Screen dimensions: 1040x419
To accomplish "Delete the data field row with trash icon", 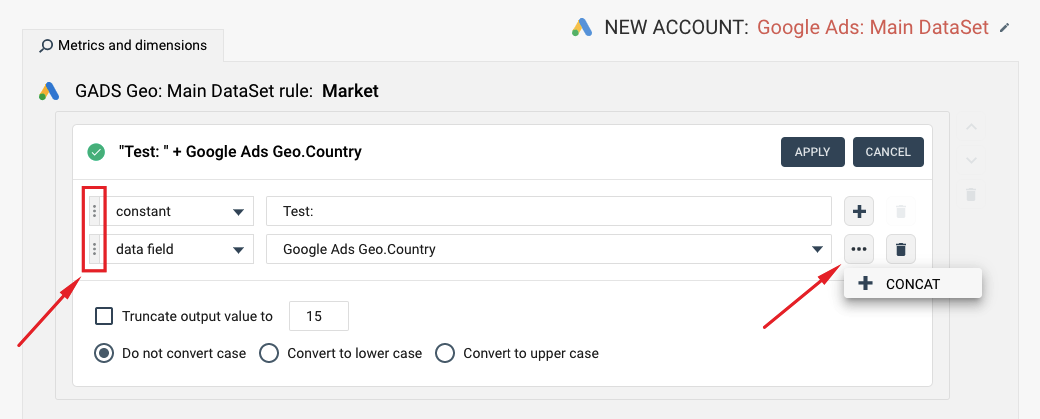I will tap(901, 249).
